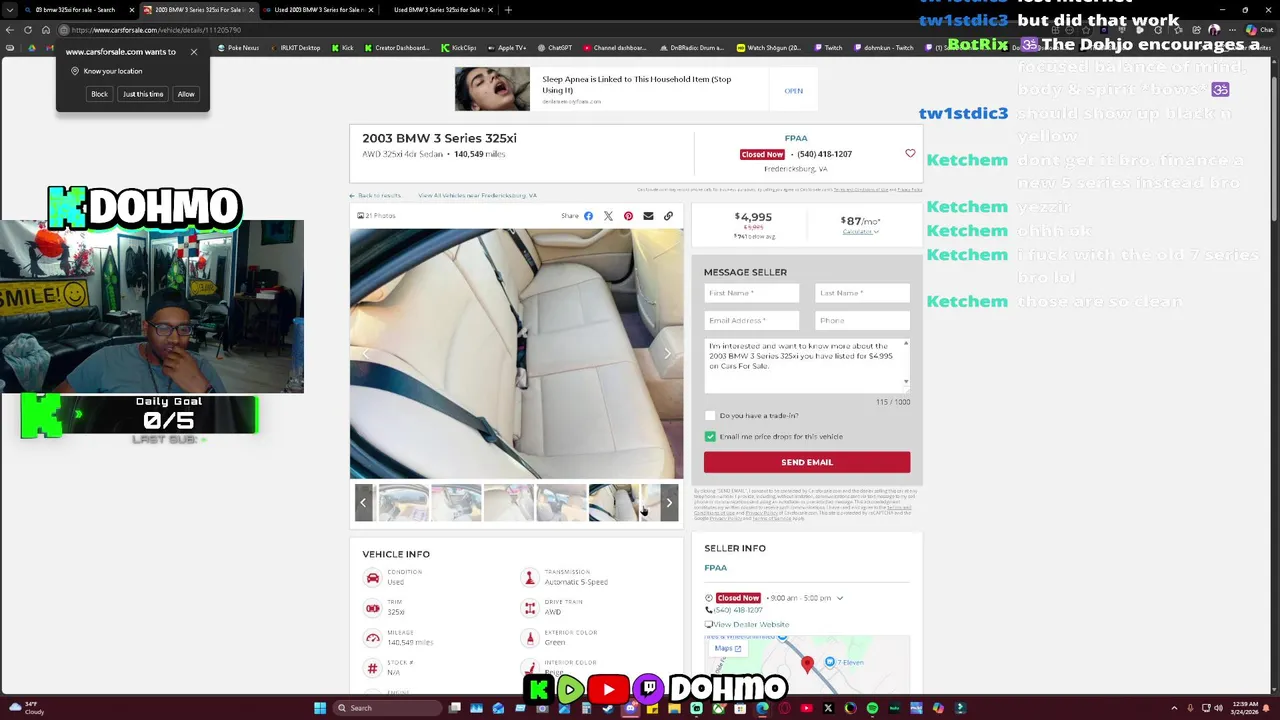The height and width of the screenshot is (720, 1280).
Task: Open Spotify from the taskbar
Action: (x=872, y=708)
